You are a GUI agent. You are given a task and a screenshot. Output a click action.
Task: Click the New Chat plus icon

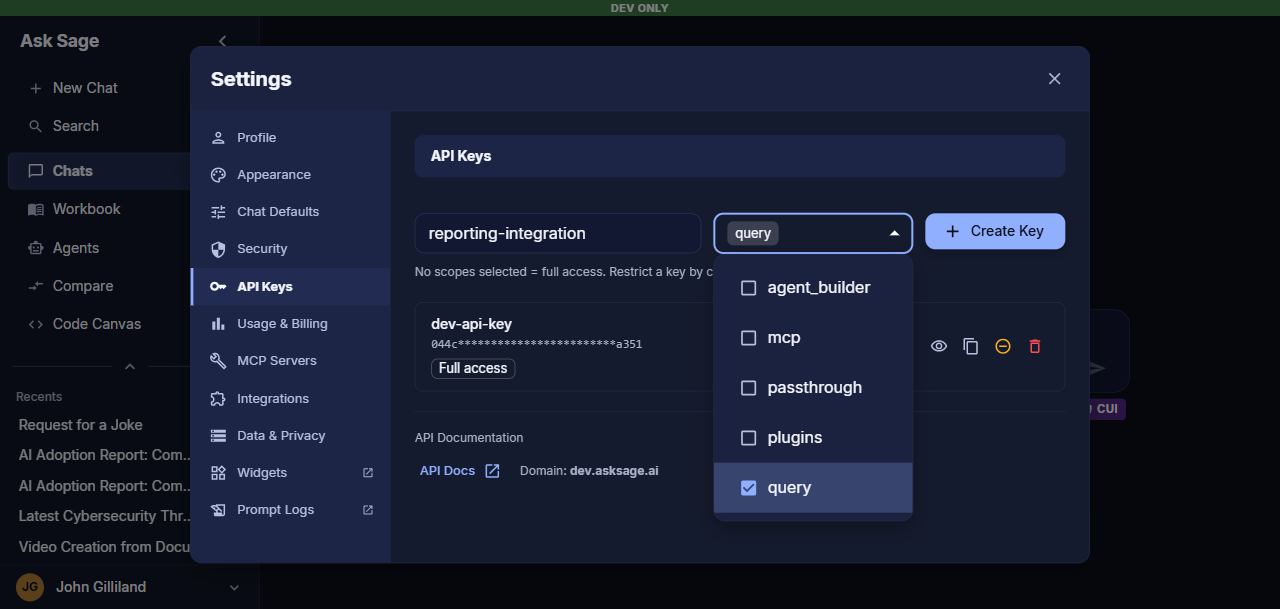pyautogui.click(x=35, y=88)
